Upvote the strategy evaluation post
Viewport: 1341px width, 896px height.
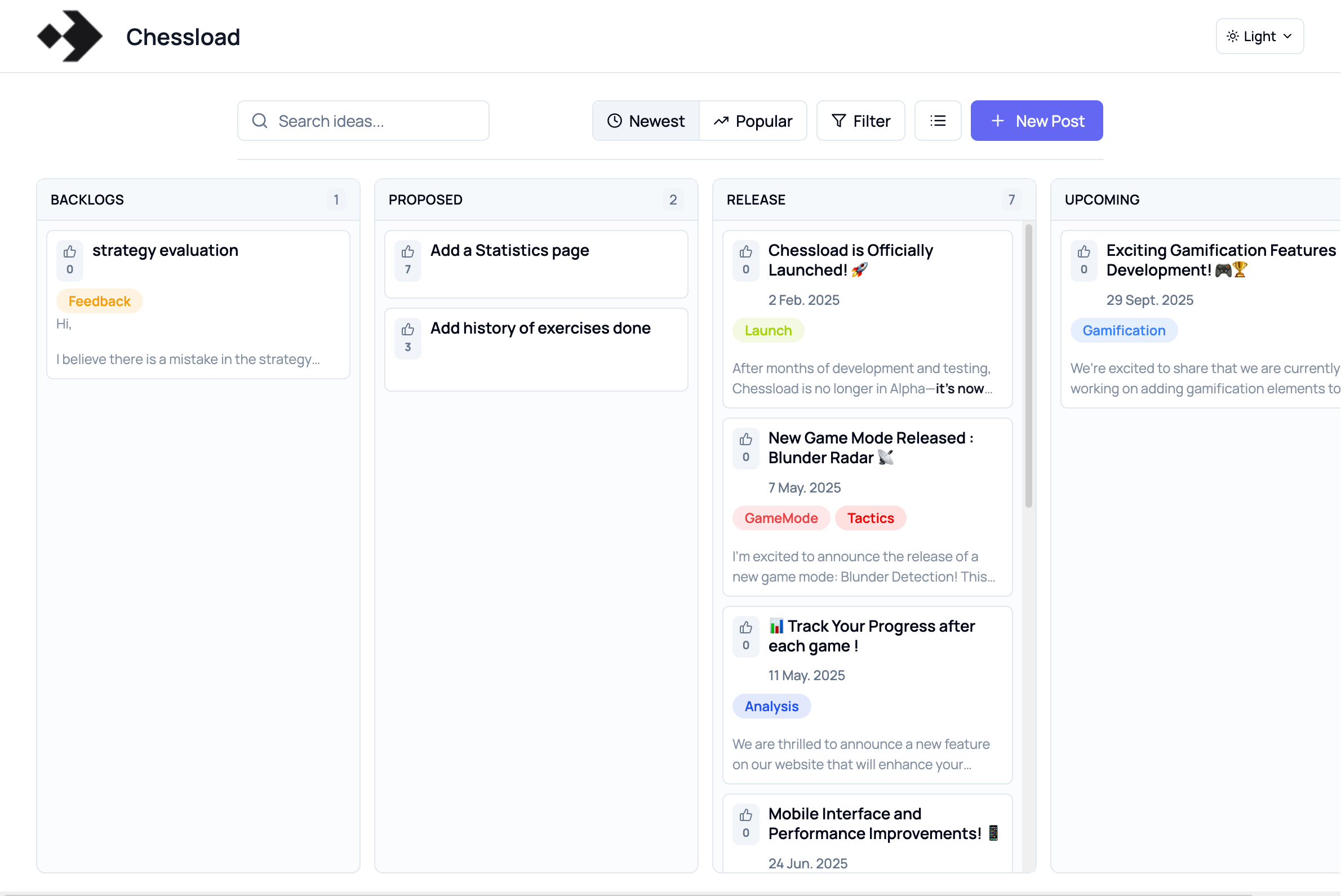tap(70, 260)
